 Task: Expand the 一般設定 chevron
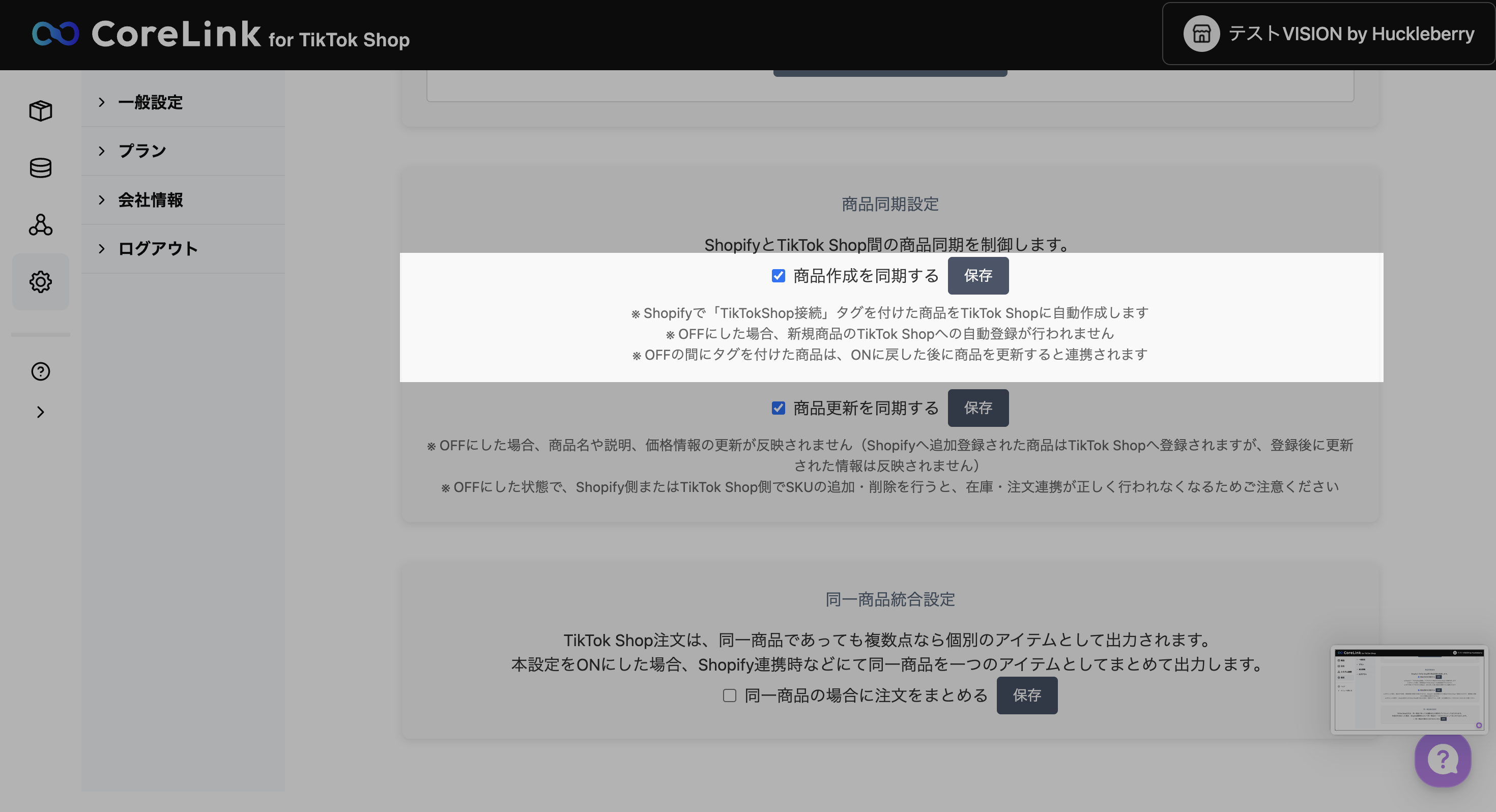click(x=102, y=102)
